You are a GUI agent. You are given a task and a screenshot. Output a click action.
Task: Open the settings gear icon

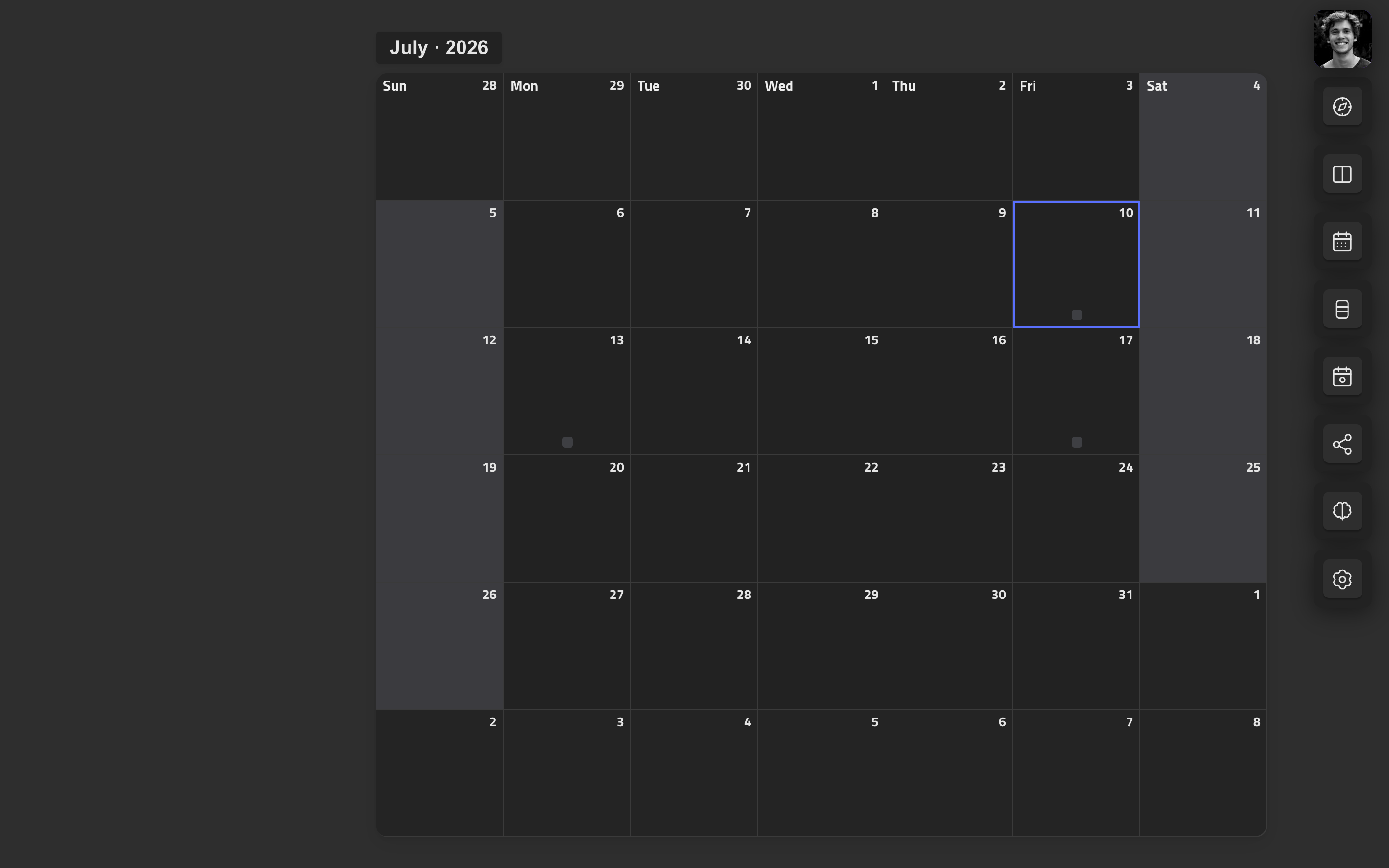click(1342, 579)
